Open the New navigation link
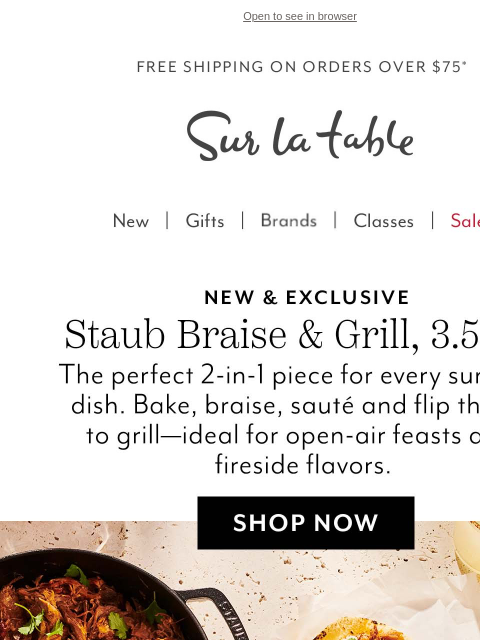Screen dimensions: 480x640 pos(131,221)
